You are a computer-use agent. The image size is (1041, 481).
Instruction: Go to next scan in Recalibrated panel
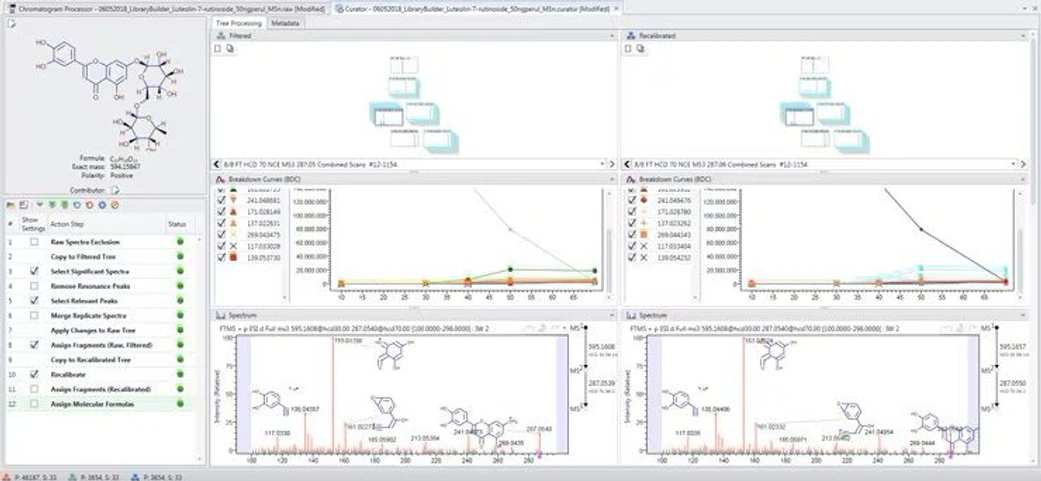tap(1022, 164)
